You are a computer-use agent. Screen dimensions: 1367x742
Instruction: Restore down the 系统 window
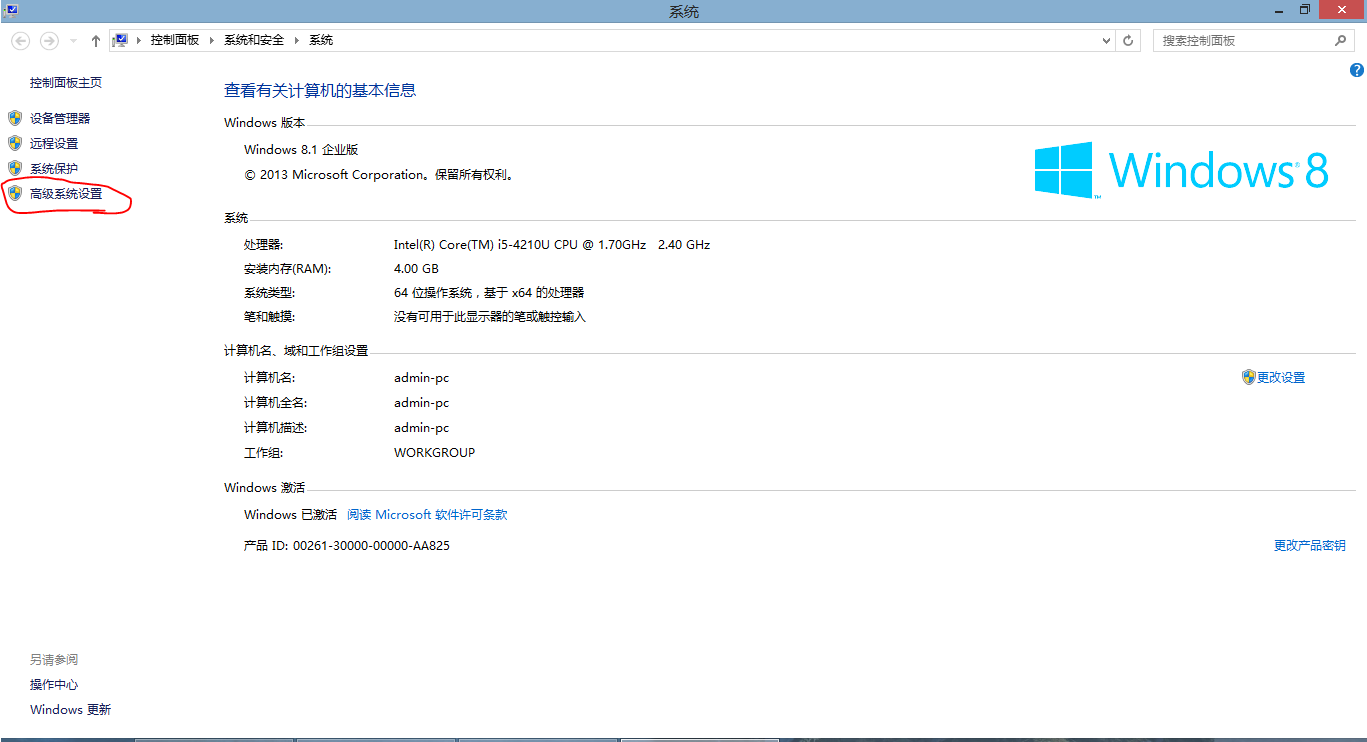click(1304, 9)
